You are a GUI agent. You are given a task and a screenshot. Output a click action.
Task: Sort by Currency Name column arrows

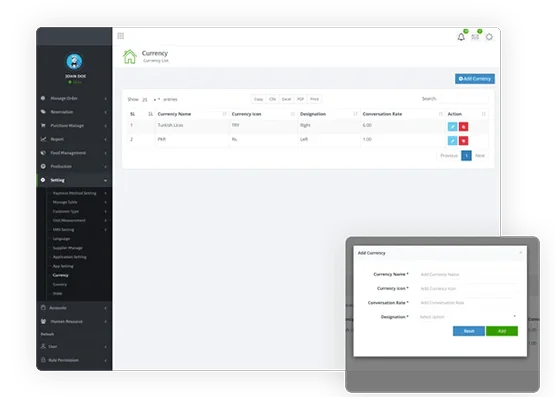(224, 114)
